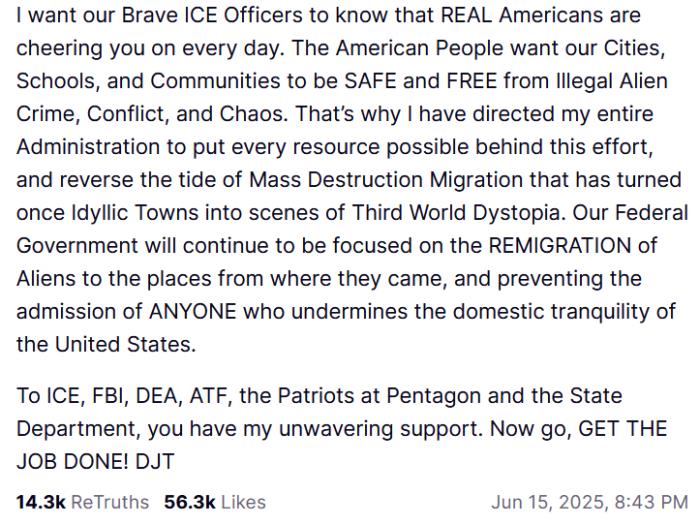Click the phrase To ICE, FBI, DEA, ATF
This screenshot has height=525, width=700.
125,396
